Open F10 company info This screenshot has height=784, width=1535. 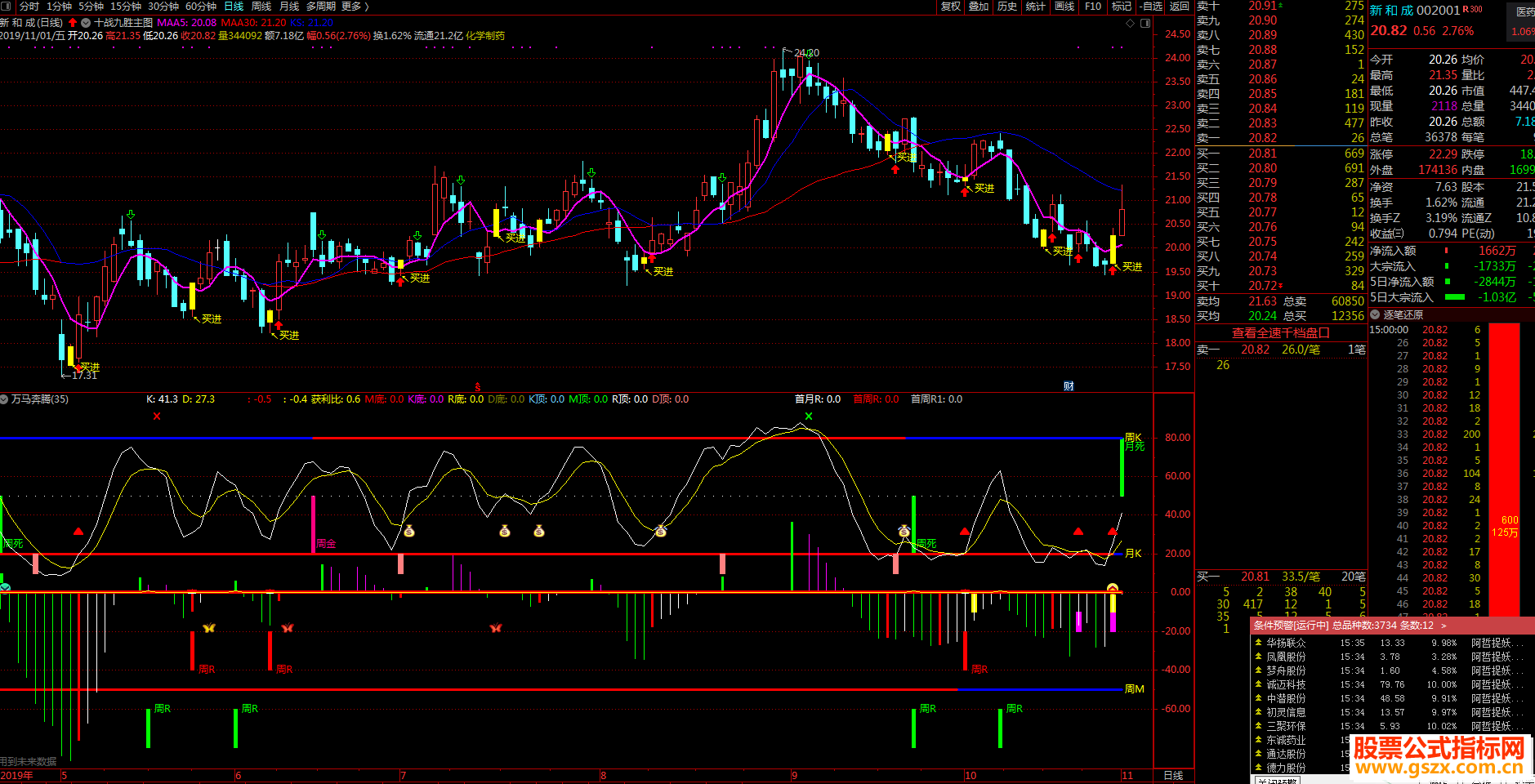[x=1093, y=7]
